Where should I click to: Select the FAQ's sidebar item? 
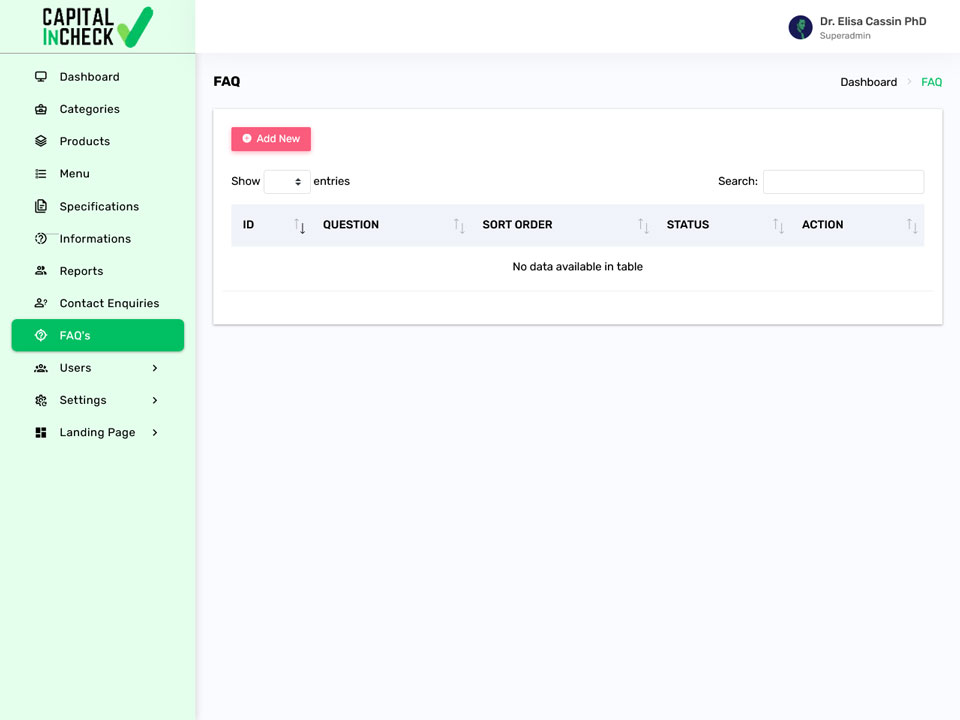coord(98,336)
